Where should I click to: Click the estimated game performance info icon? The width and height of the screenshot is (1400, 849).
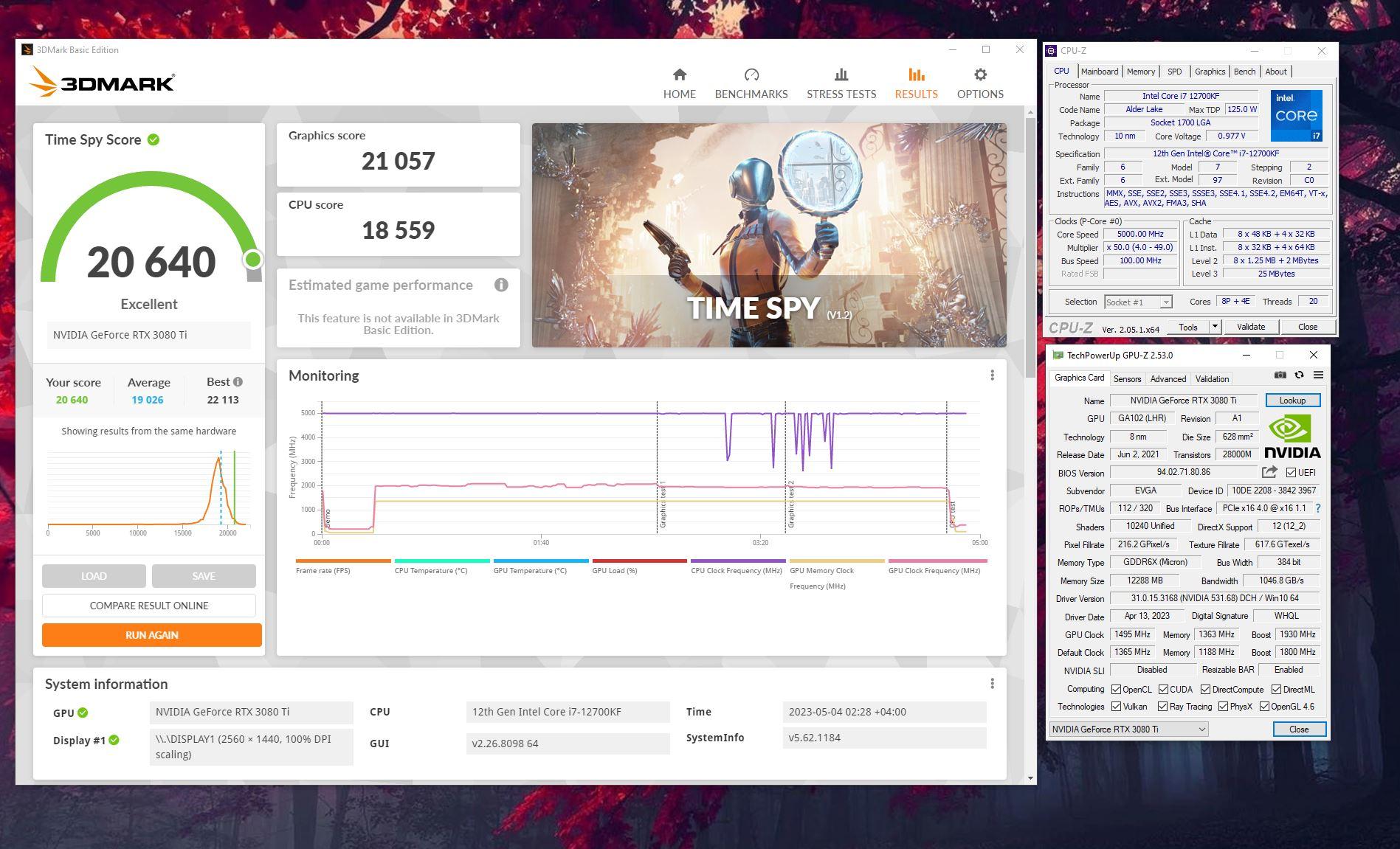click(501, 285)
